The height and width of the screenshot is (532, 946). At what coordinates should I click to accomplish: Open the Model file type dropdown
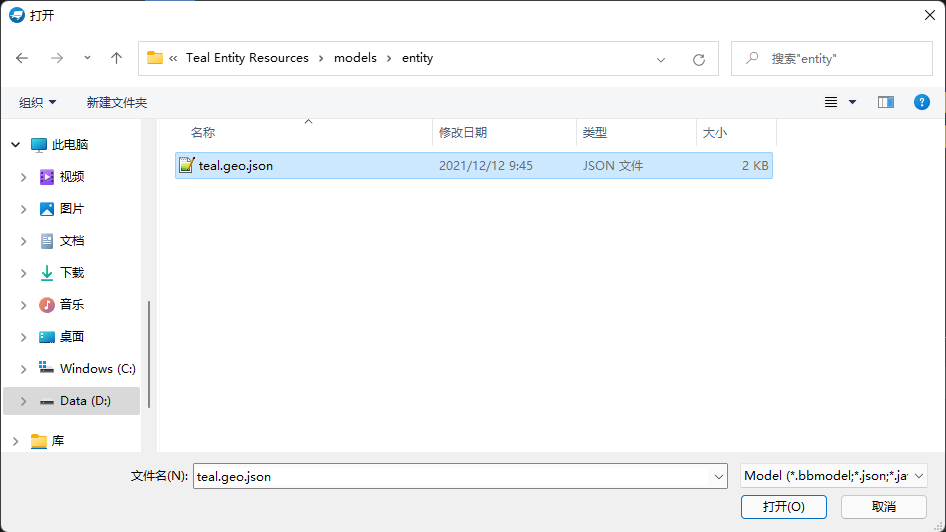(834, 476)
